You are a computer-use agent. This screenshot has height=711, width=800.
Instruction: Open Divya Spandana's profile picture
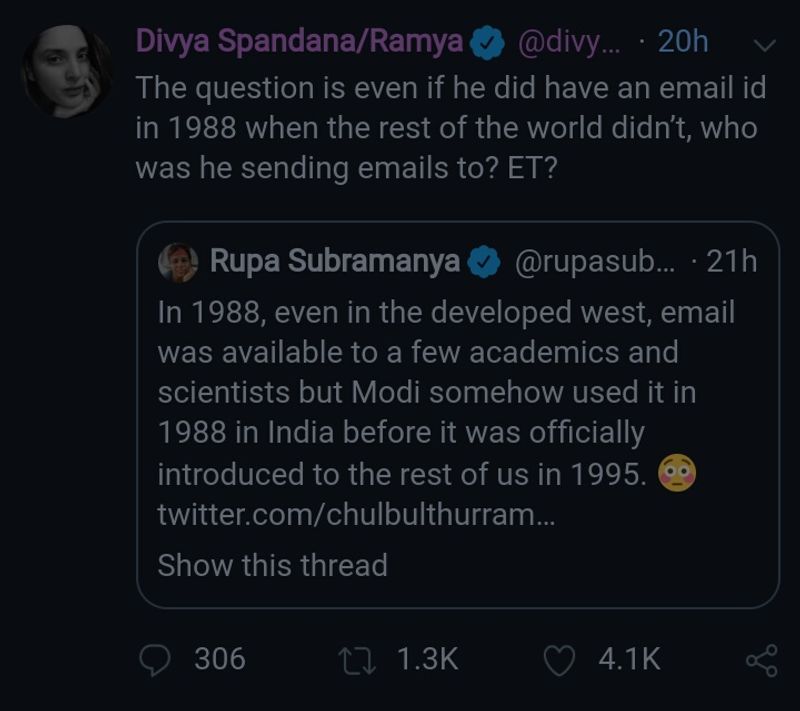click(66, 70)
